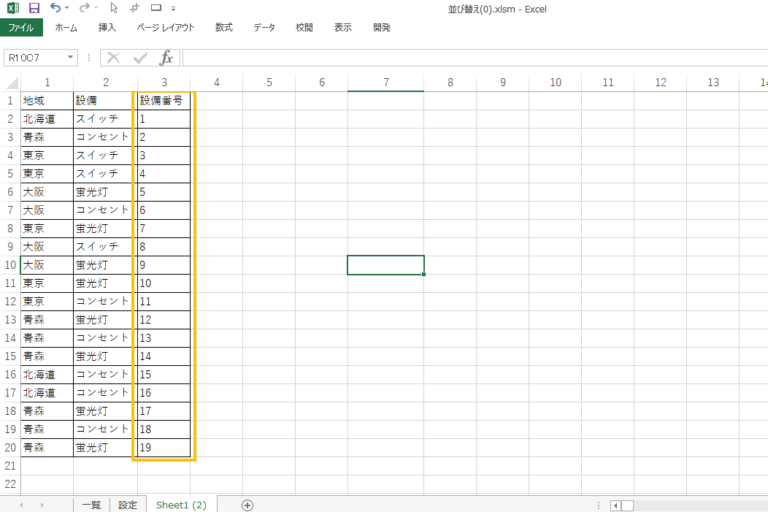Click the Save icon in quick access toolbar
Viewport: 768px width, 512px height.
pyautogui.click(x=34, y=8)
